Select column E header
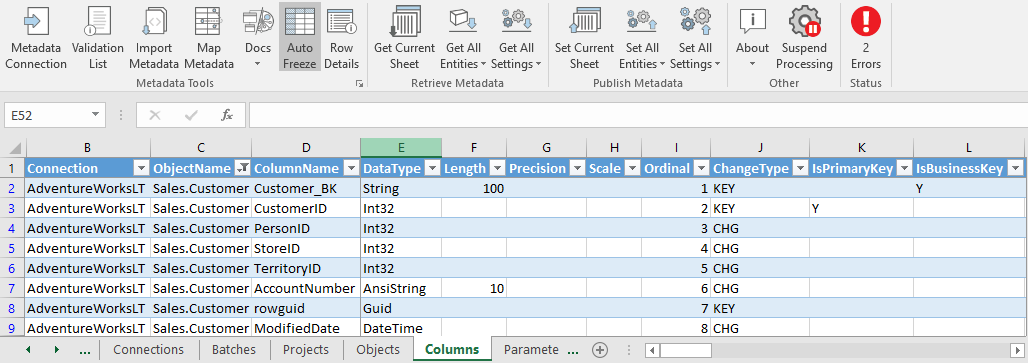The image size is (1028, 363). 401,148
